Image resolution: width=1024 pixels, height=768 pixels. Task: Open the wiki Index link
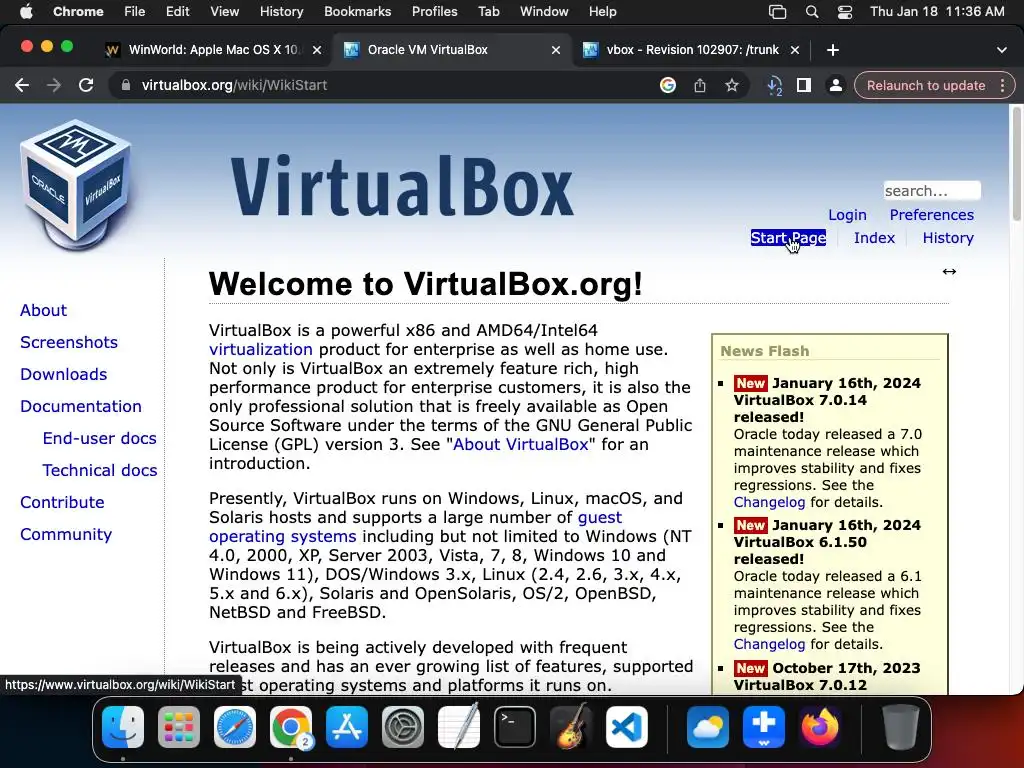pyautogui.click(x=874, y=238)
